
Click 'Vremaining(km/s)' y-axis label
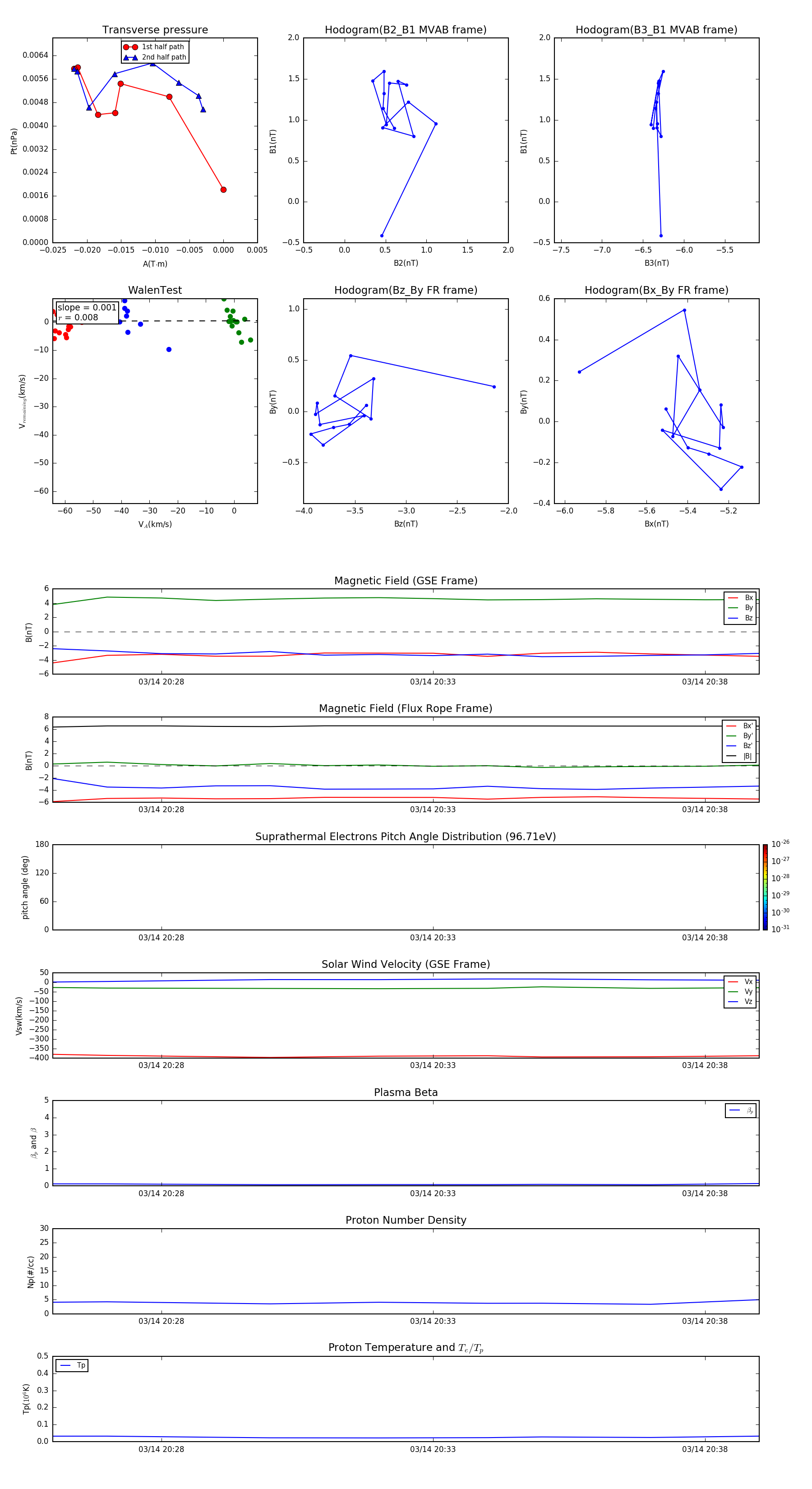[23, 401]
